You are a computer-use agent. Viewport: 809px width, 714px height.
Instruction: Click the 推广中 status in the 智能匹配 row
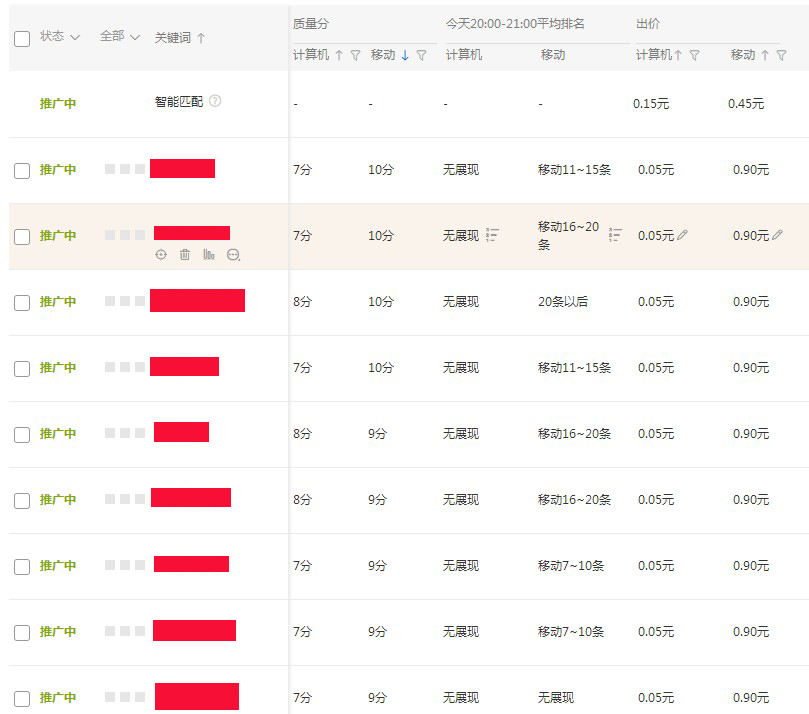[x=58, y=104]
